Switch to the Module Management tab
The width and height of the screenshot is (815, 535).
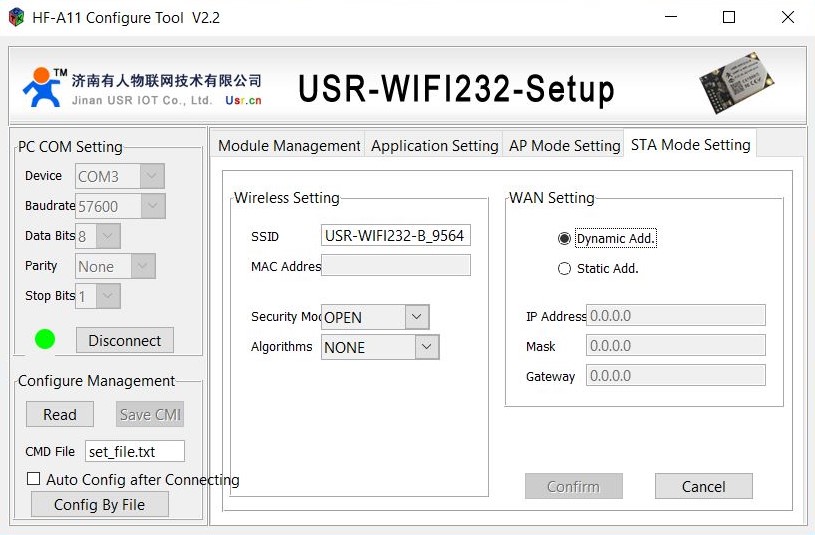click(288, 146)
